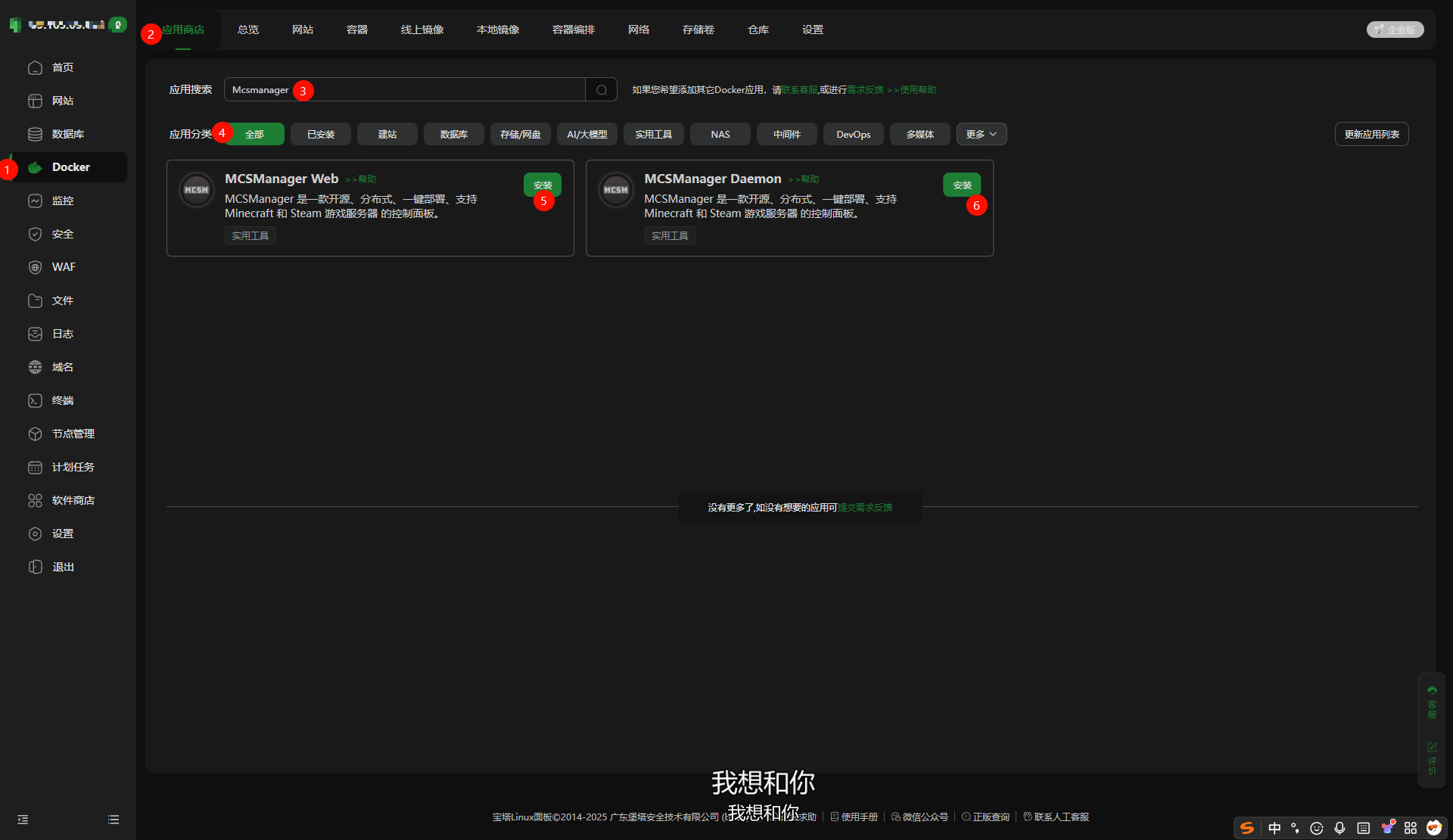Click the 节点管理 cube icon
This screenshot has height=840, width=1453.
(x=35, y=434)
